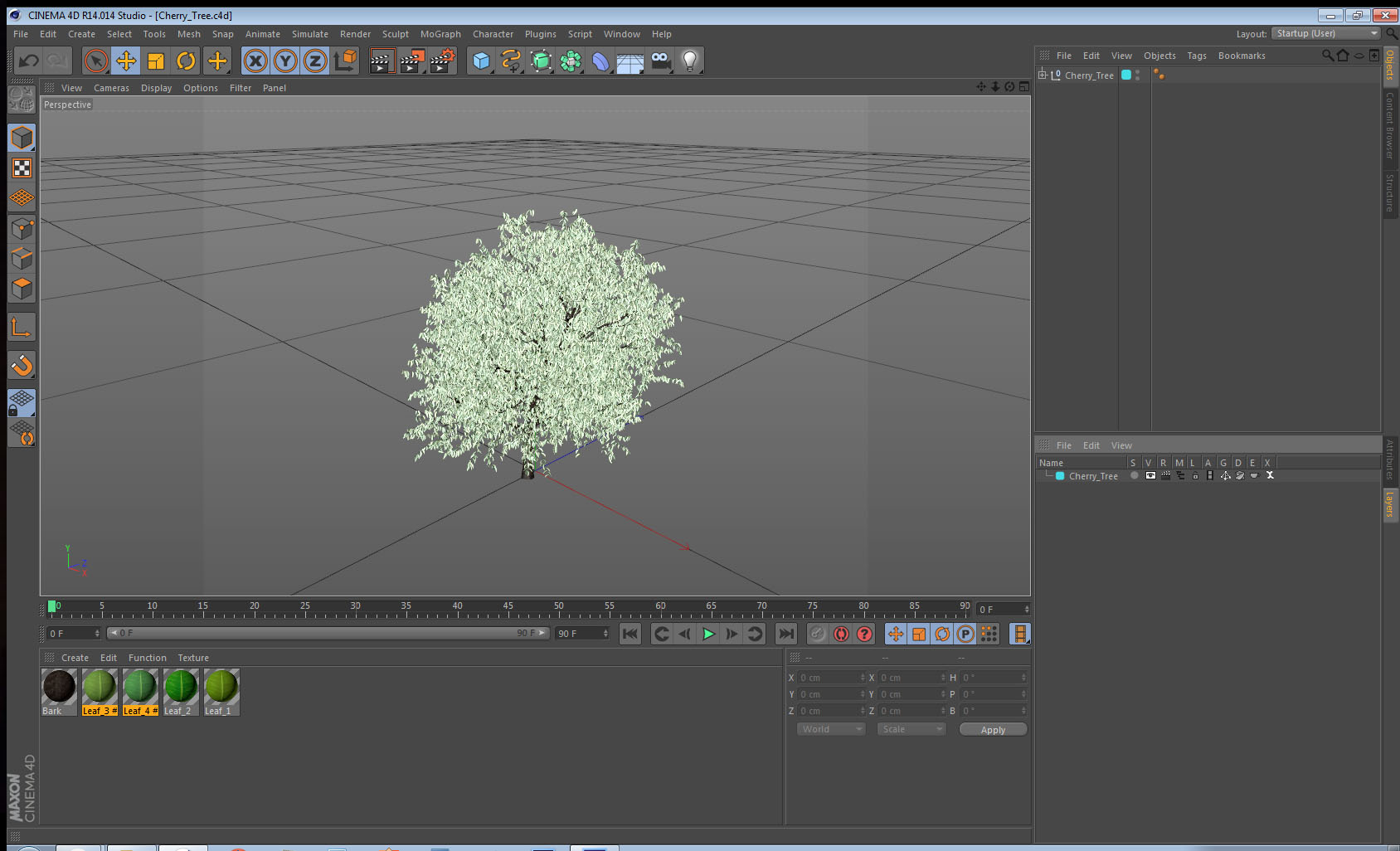Toggle Position keyframe recording icon

coord(896,634)
